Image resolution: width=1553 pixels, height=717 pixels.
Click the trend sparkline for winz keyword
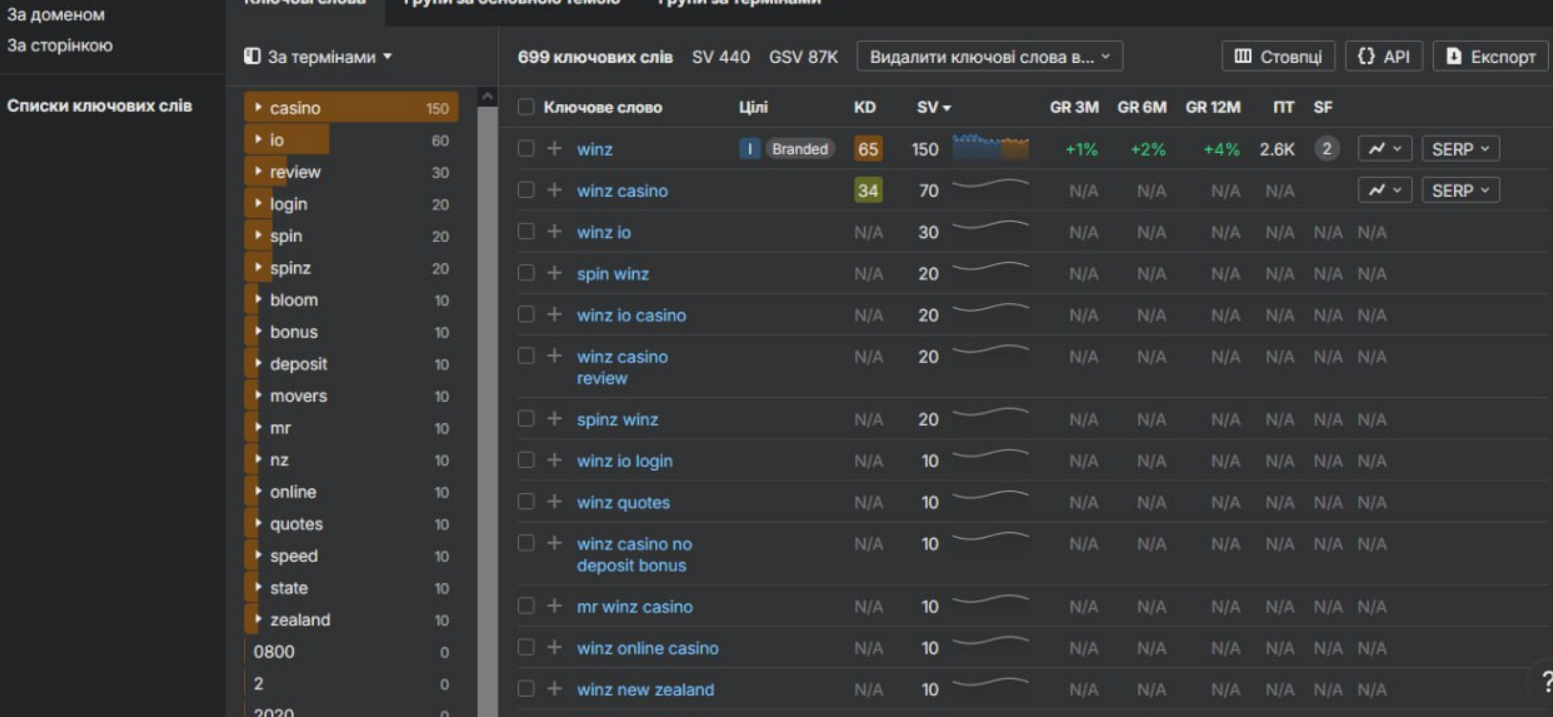(x=990, y=148)
